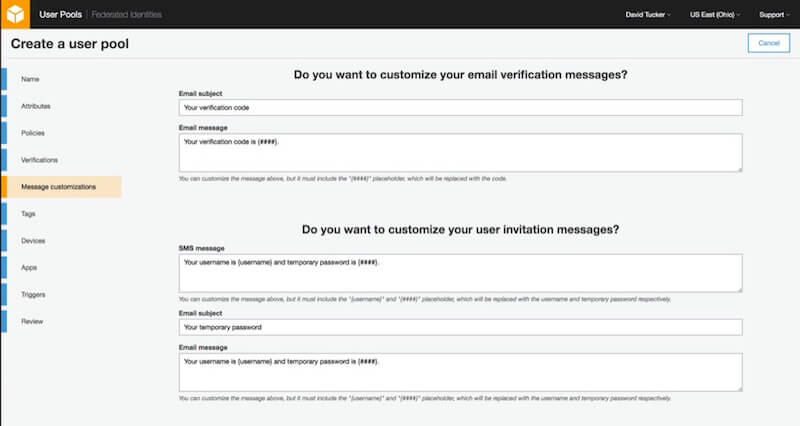Open the Support dropdown menu

(x=773, y=15)
